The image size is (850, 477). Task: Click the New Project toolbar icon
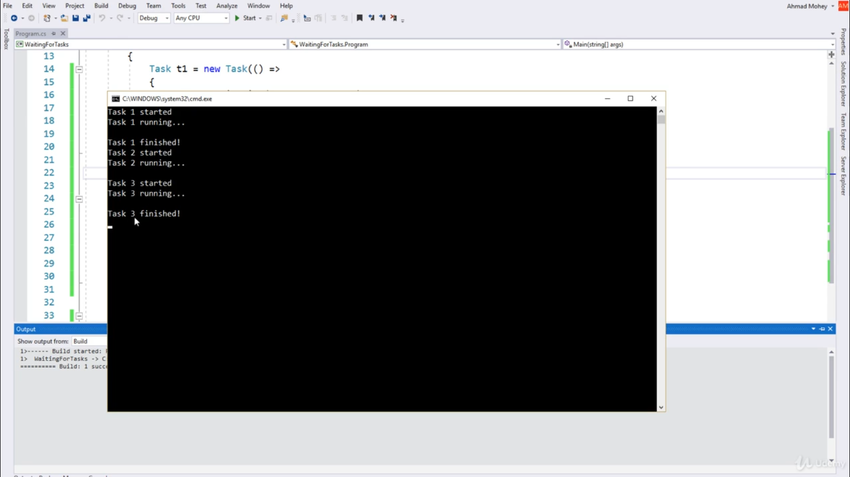click(x=47, y=18)
